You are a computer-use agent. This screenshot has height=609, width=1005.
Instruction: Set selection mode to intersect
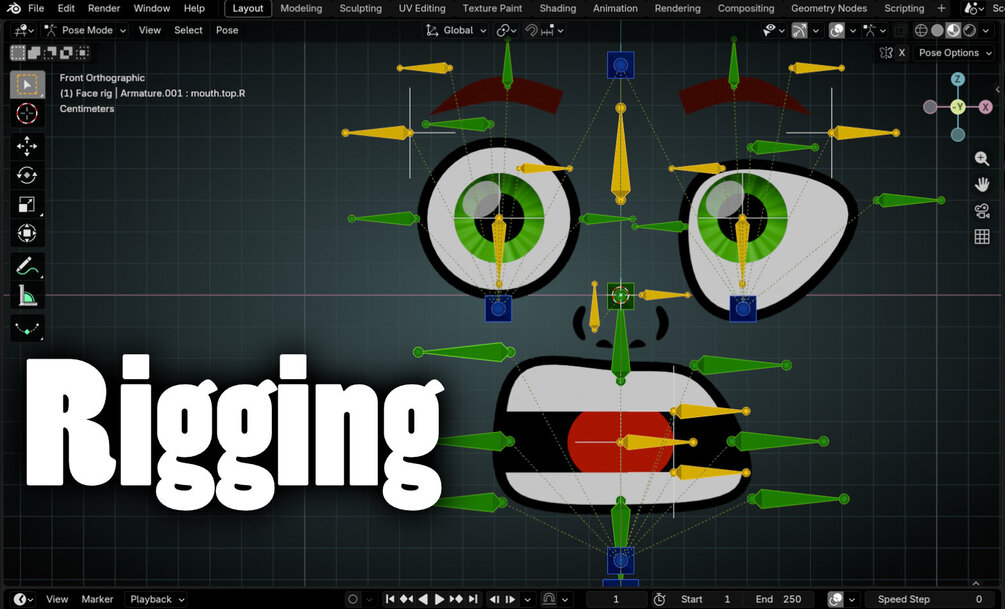[82, 53]
